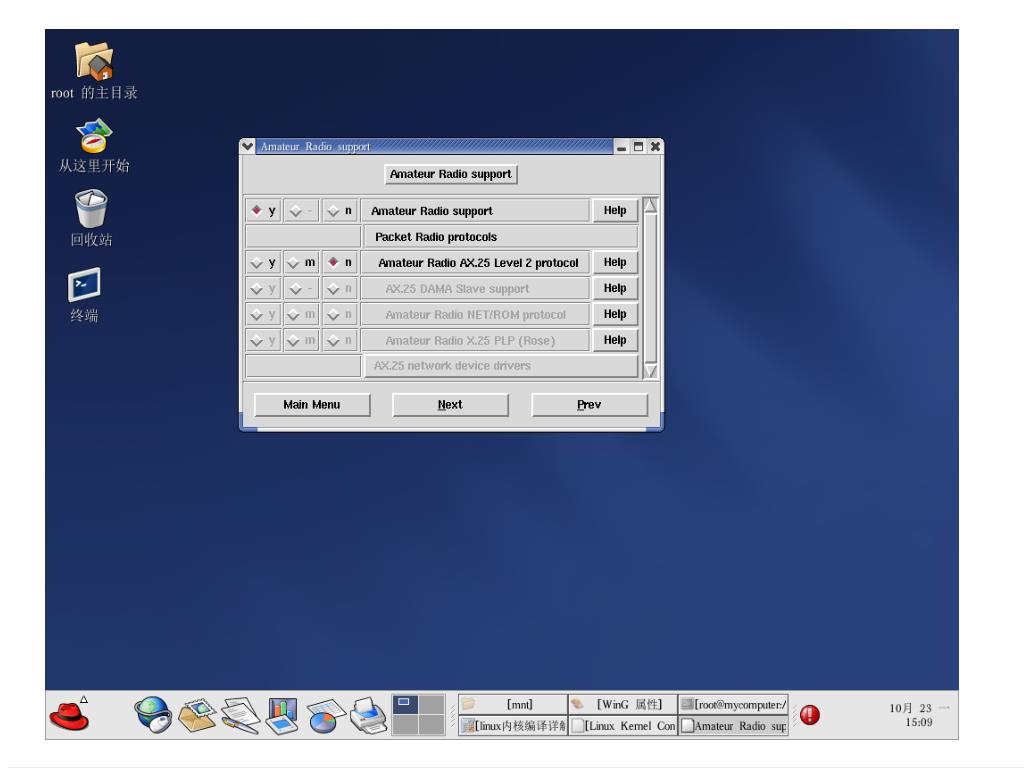Open the Start Here desktop icon
1024x768 pixels.
(94, 146)
